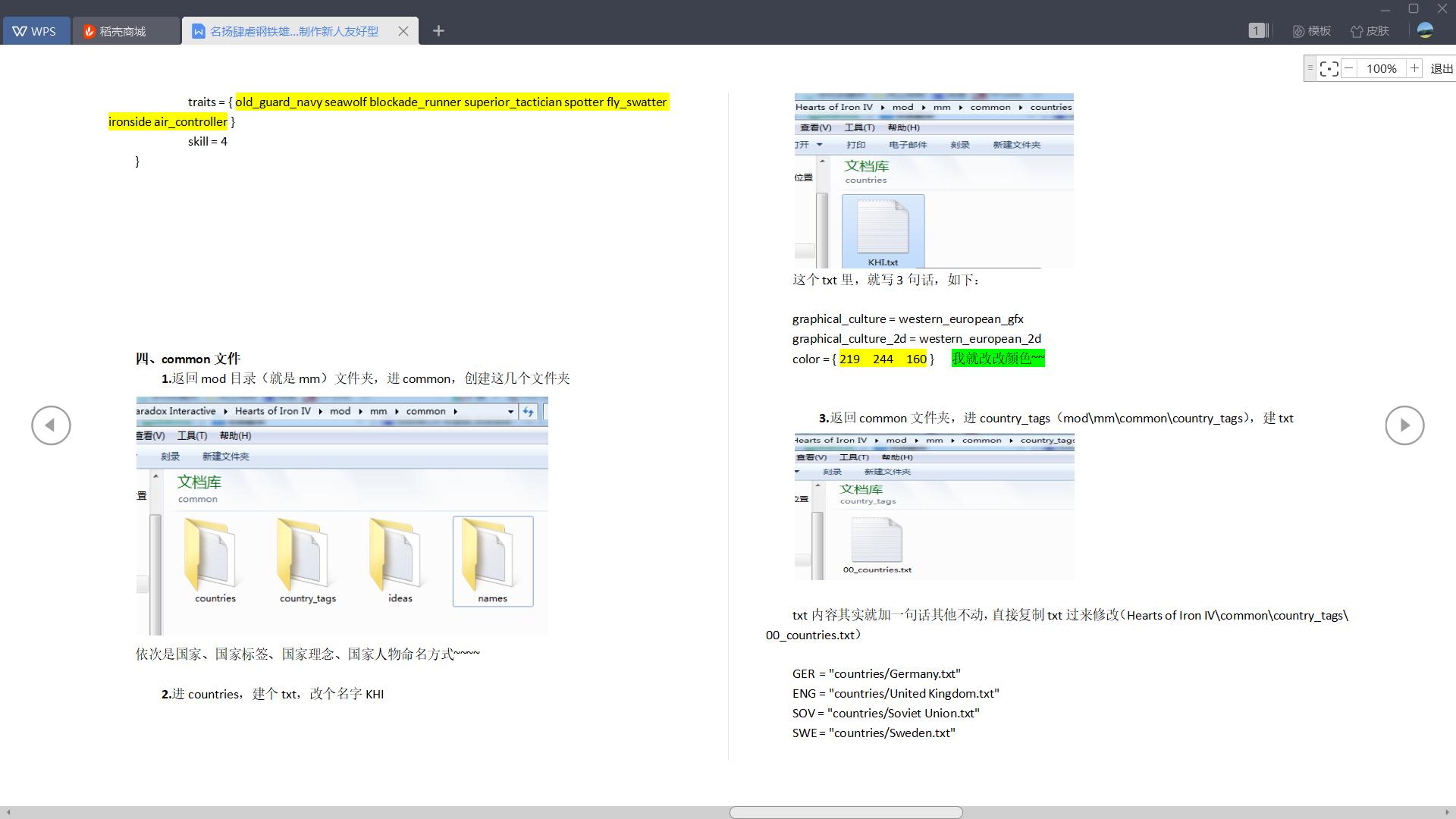Click the line GER = countries/Germany.txt
This screenshot has width=1456, height=819.
876,674
